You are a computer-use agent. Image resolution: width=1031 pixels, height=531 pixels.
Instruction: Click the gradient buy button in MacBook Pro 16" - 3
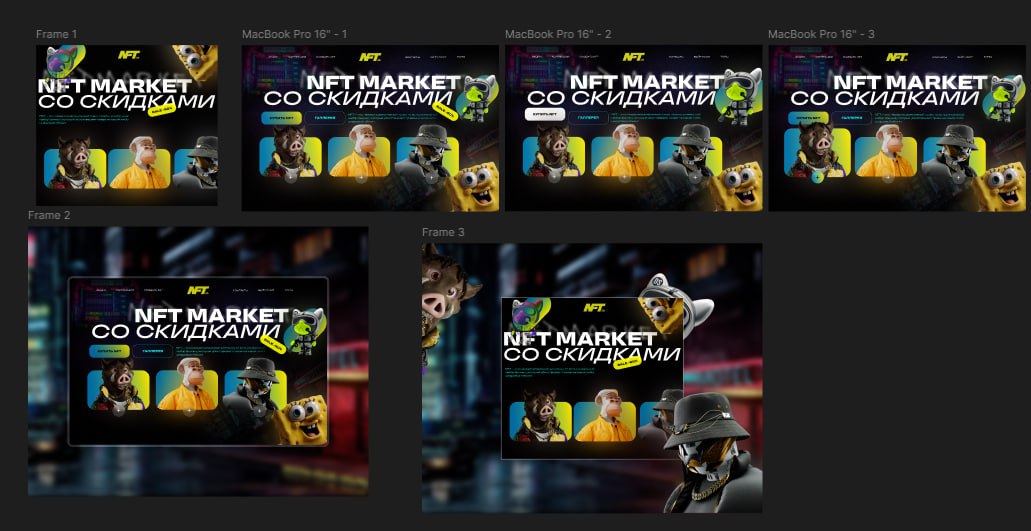pyautogui.click(x=808, y=118)
